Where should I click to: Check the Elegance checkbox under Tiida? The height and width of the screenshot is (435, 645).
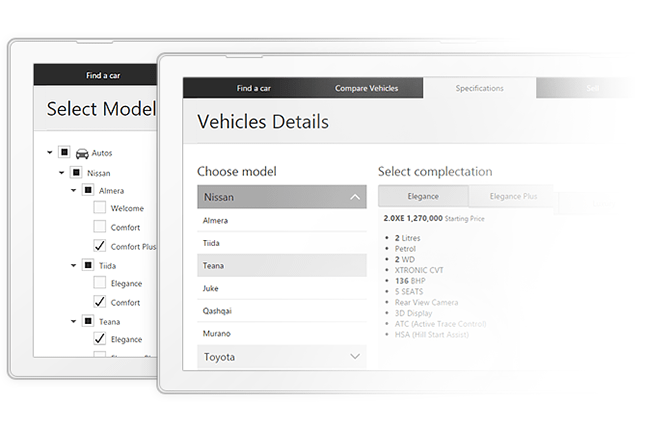pyautogui.click(x=100, y=283)
